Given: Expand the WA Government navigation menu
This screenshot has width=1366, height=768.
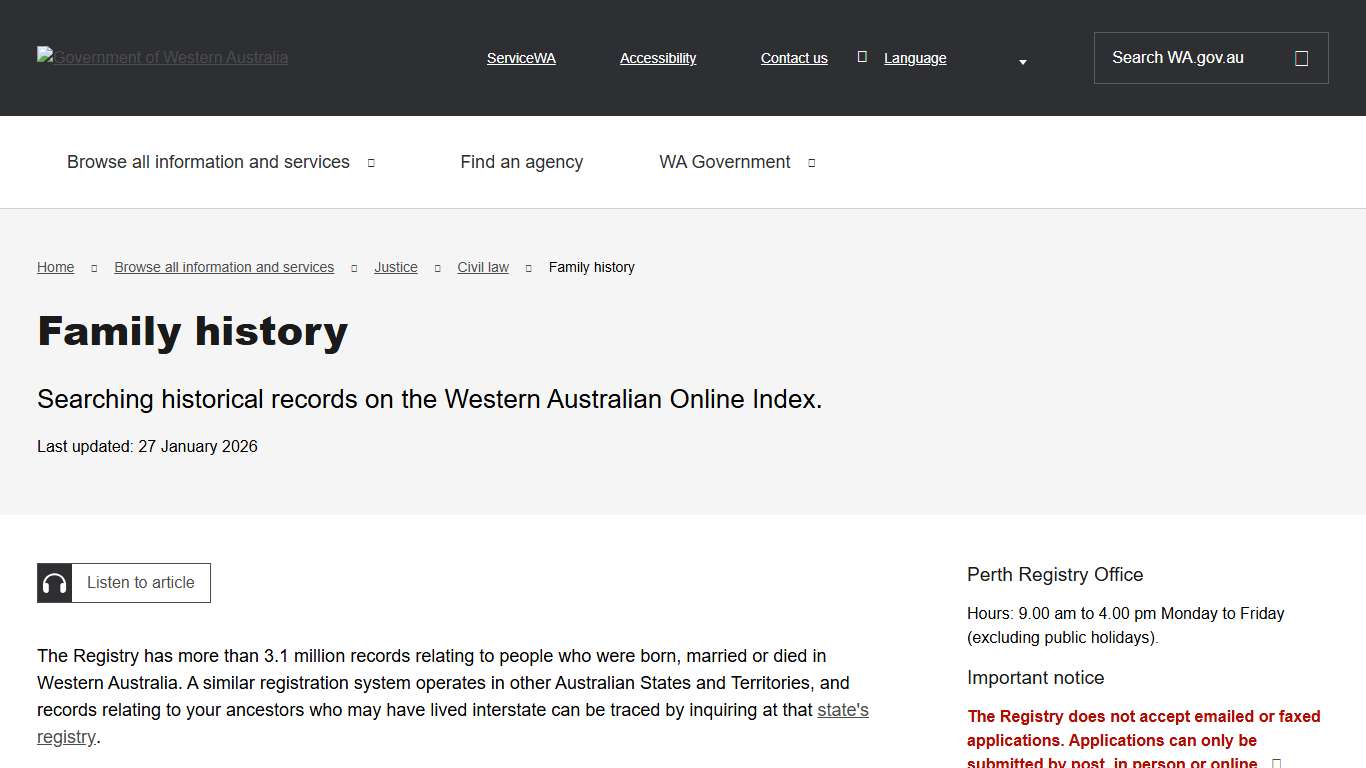Looking at the screenshot, I should click(724, 162).
